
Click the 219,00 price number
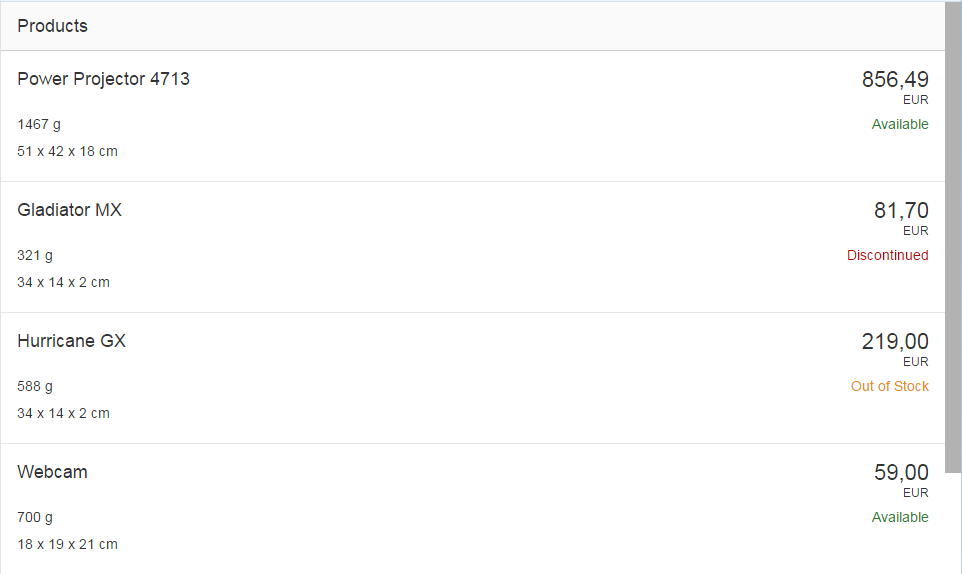pyautogui.click(x=895, y=342)
